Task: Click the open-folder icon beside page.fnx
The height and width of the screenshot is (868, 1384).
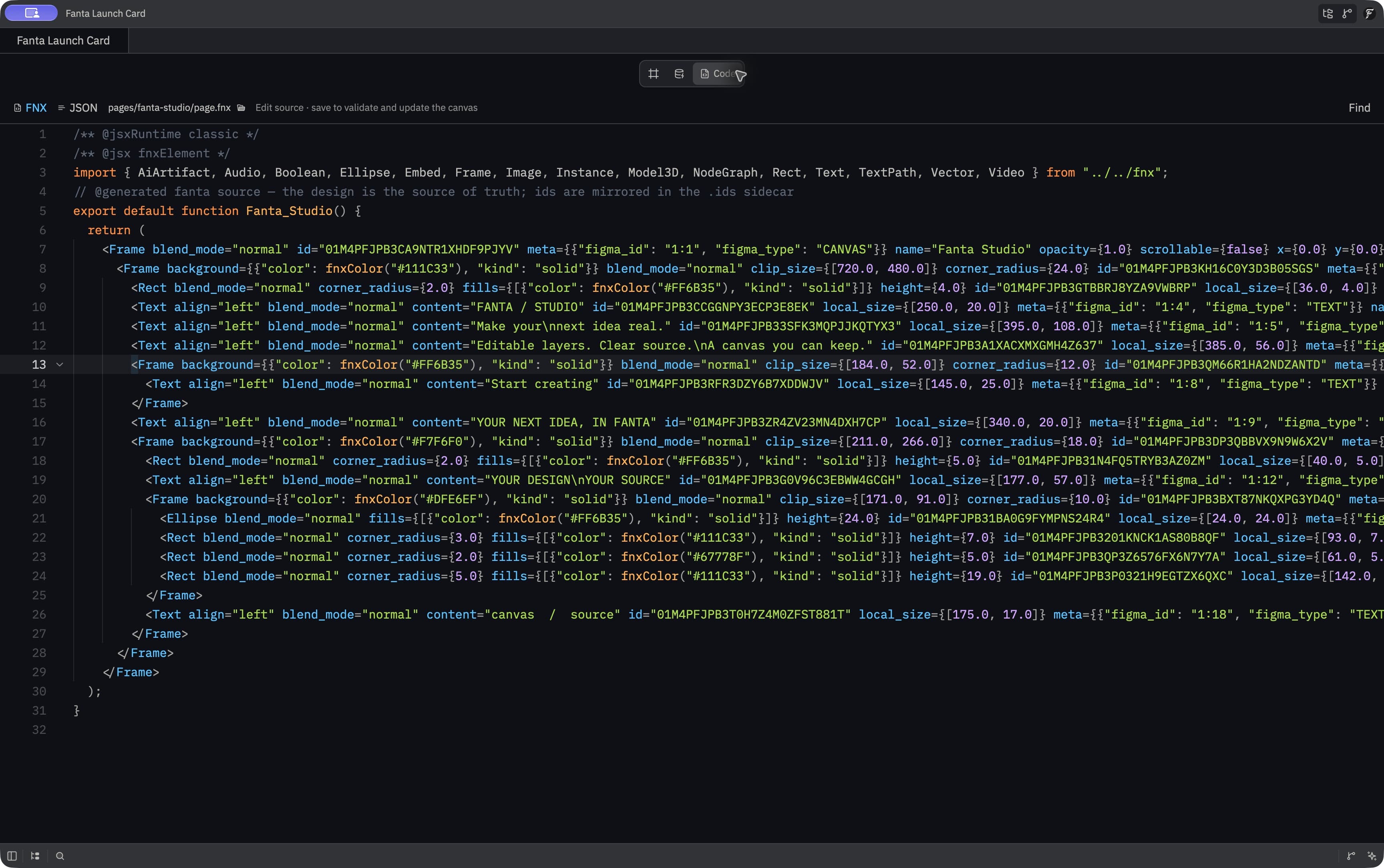Action: [x=241, y=107]
